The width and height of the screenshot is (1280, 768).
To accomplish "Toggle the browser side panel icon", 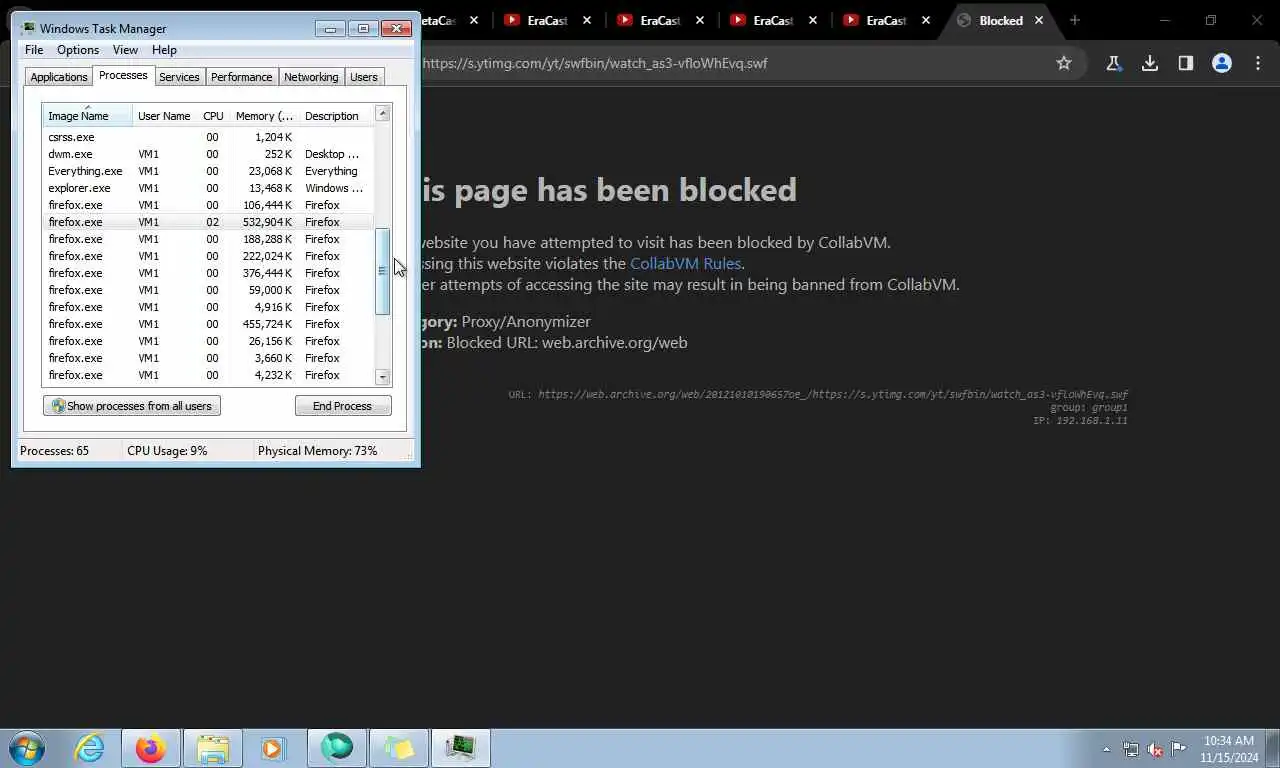I will [1186, 63].
